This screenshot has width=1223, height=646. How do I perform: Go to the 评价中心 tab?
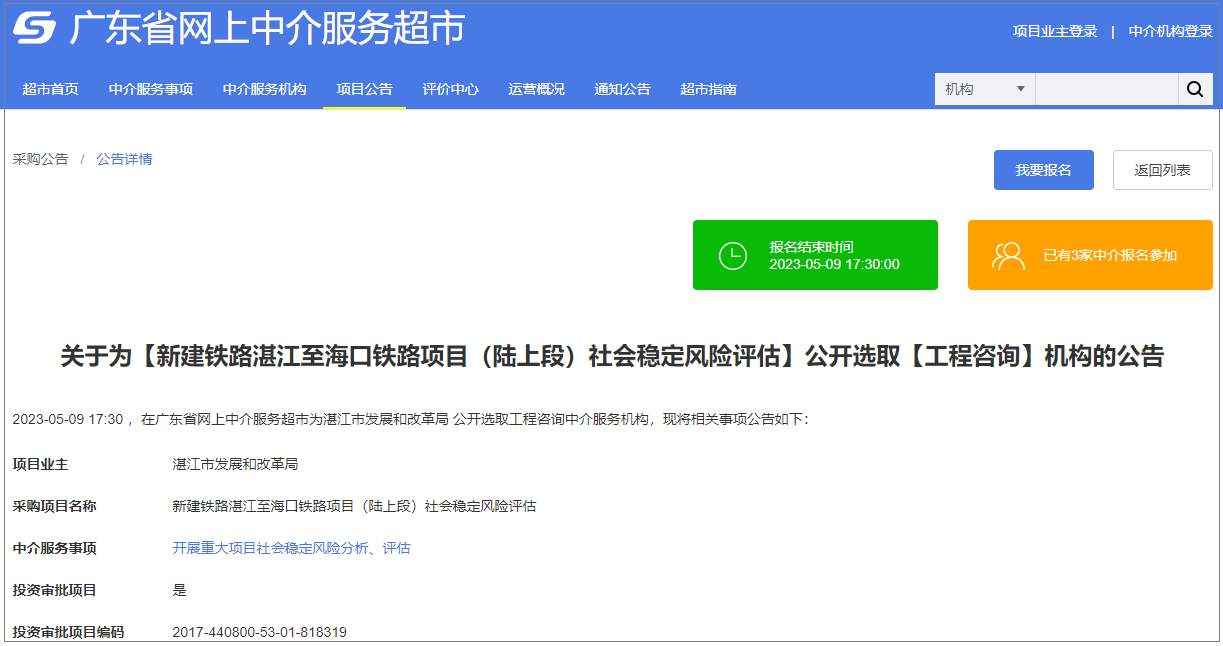click(x=450, y=89)
